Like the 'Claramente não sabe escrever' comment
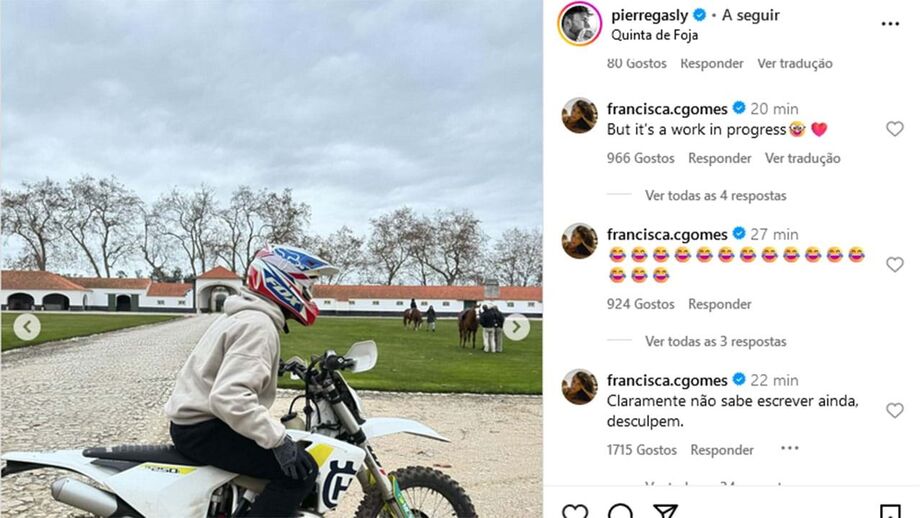 click(894, 410)
